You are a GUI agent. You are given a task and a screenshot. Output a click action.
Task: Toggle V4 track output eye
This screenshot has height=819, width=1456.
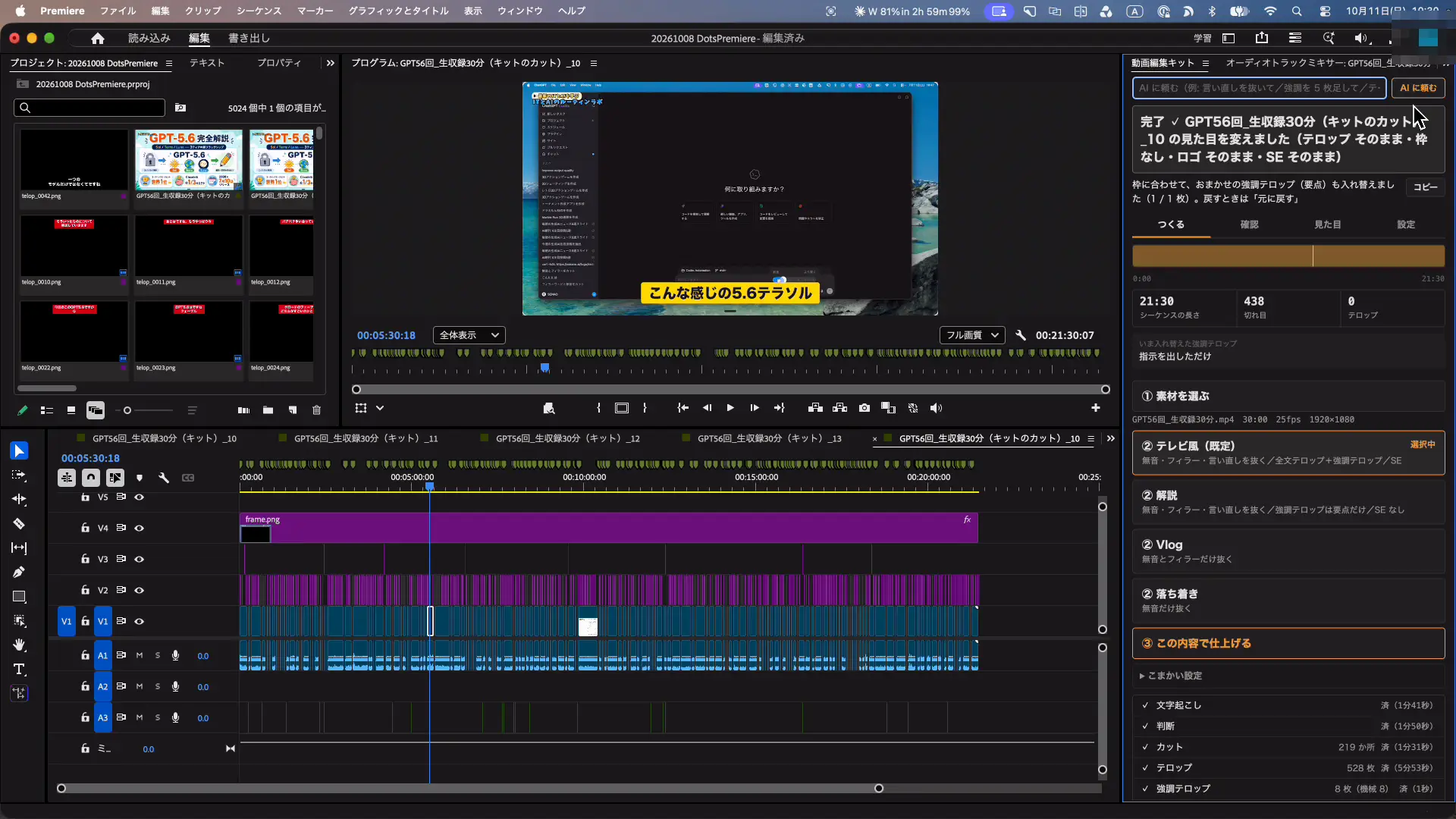(x=140, y=529)
